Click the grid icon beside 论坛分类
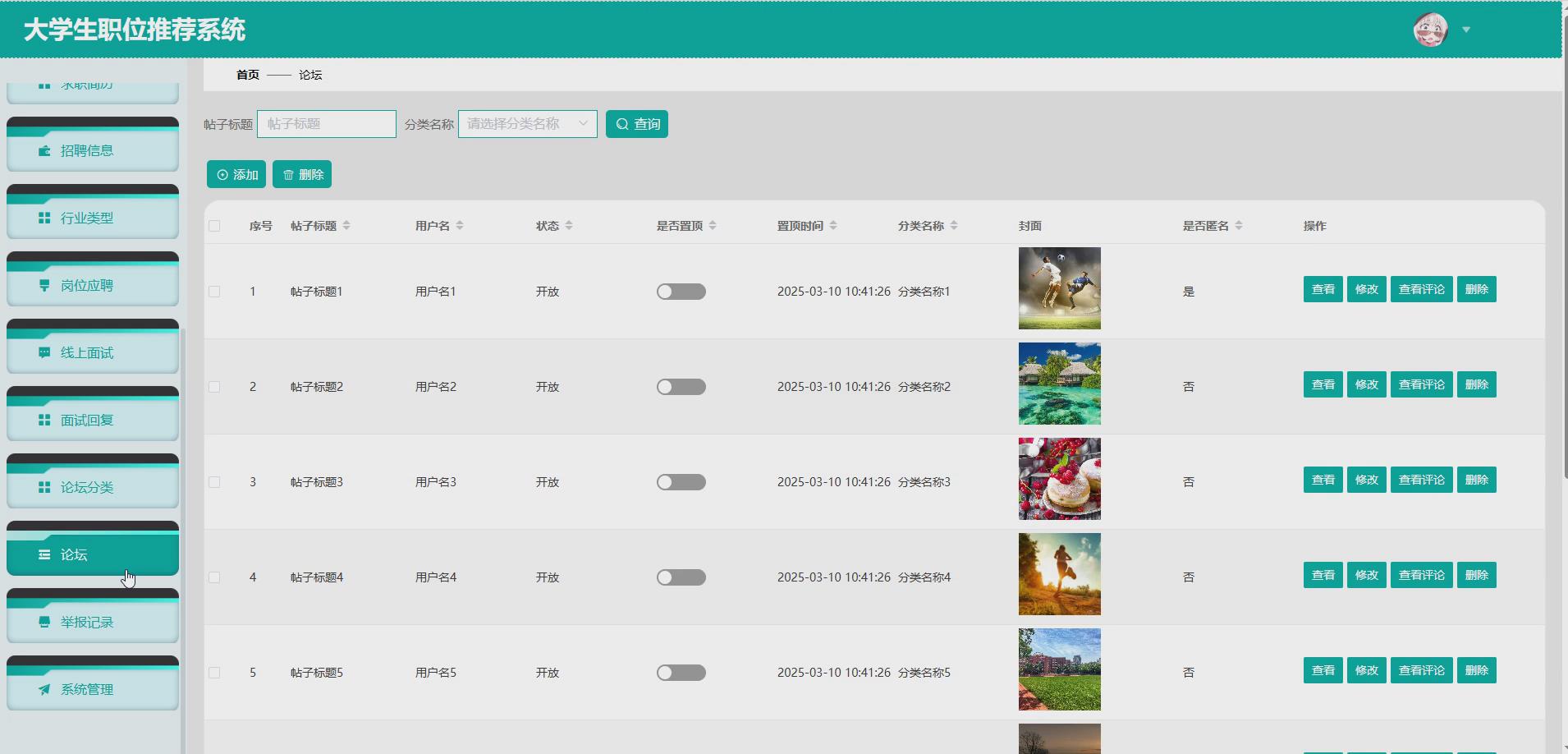The height and width of the screenshot is (754, 1568). [x=44, y=488]
